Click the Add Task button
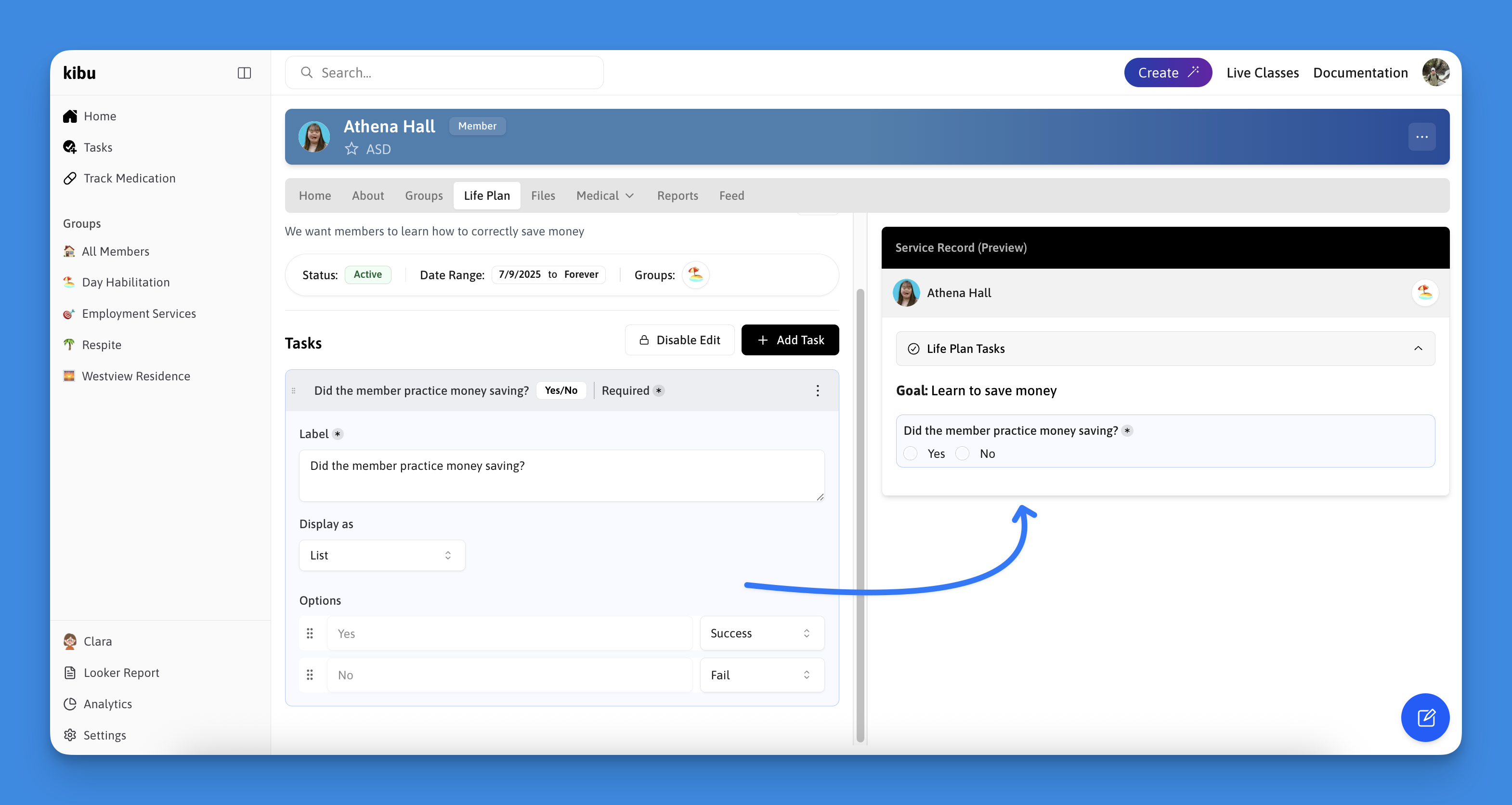Viewport: 1512px width, 805px height. 789,340
